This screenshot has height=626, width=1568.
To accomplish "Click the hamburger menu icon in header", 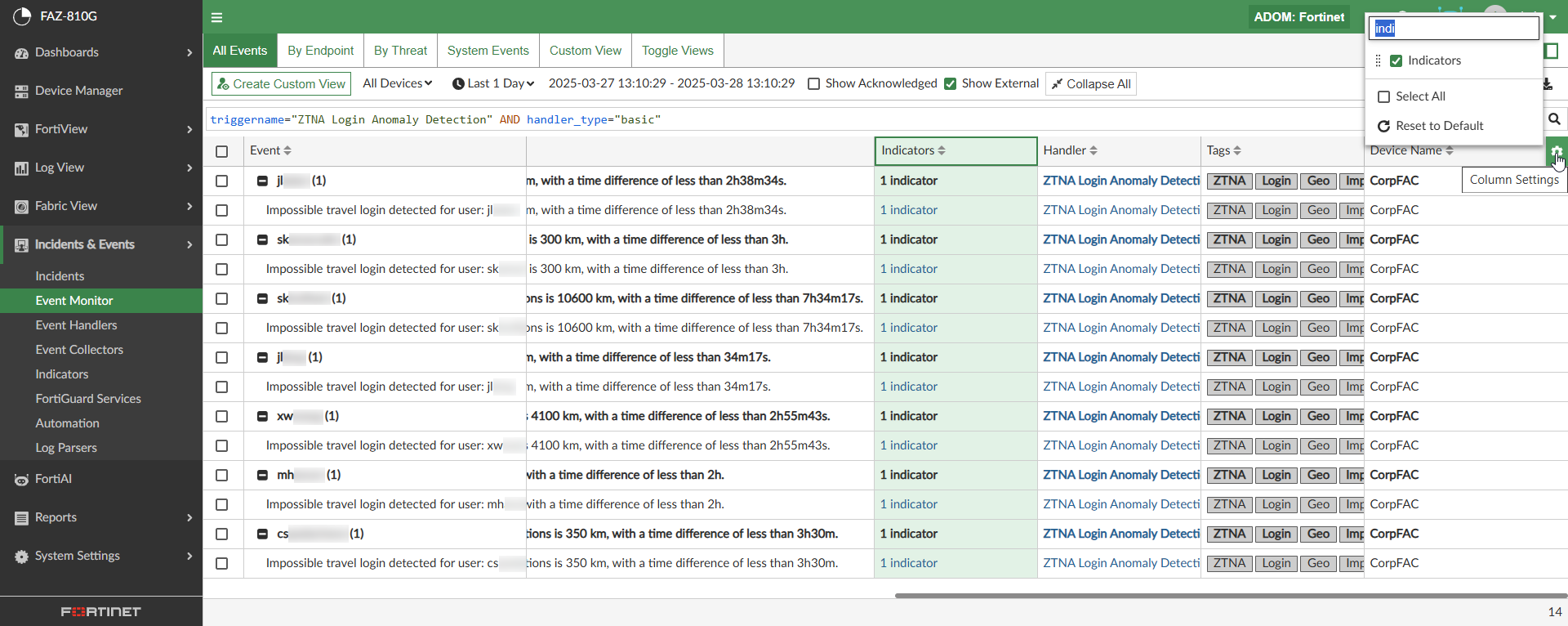I will coord(216,17).
